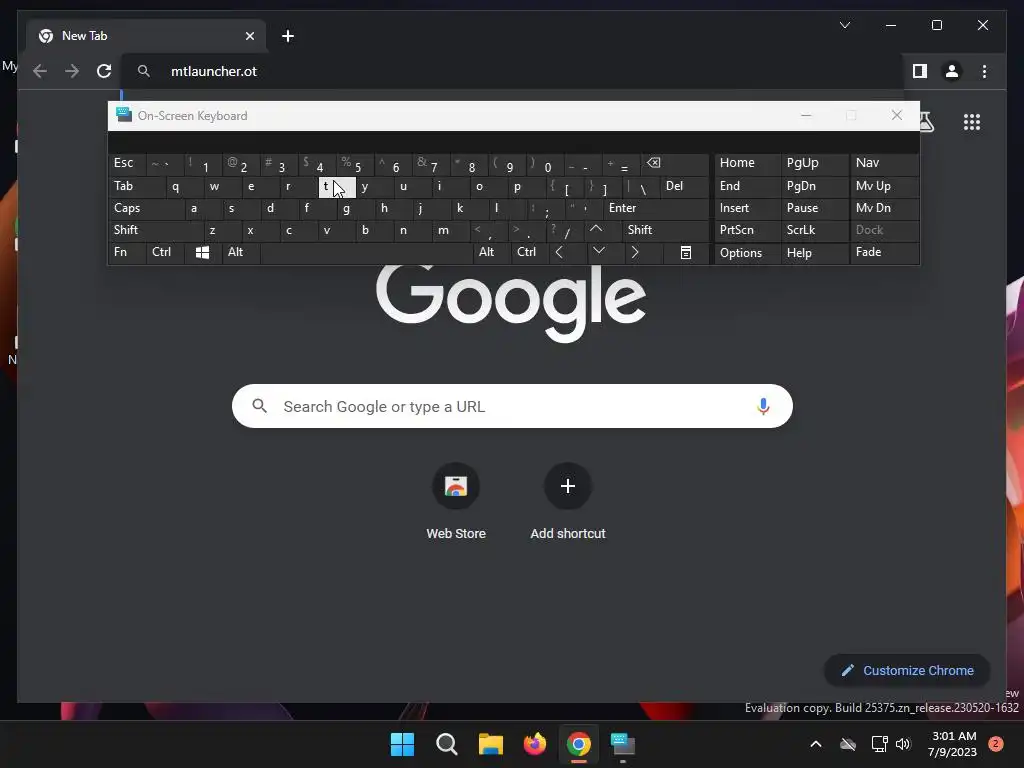
Task: Toggle Caps lock key on keyboard
Action: coord(146,208)
